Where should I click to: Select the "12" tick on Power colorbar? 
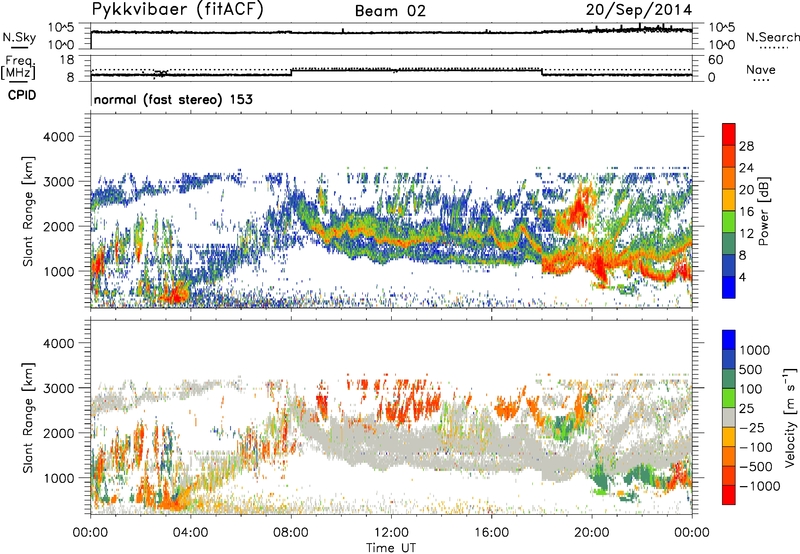[746, 234]
